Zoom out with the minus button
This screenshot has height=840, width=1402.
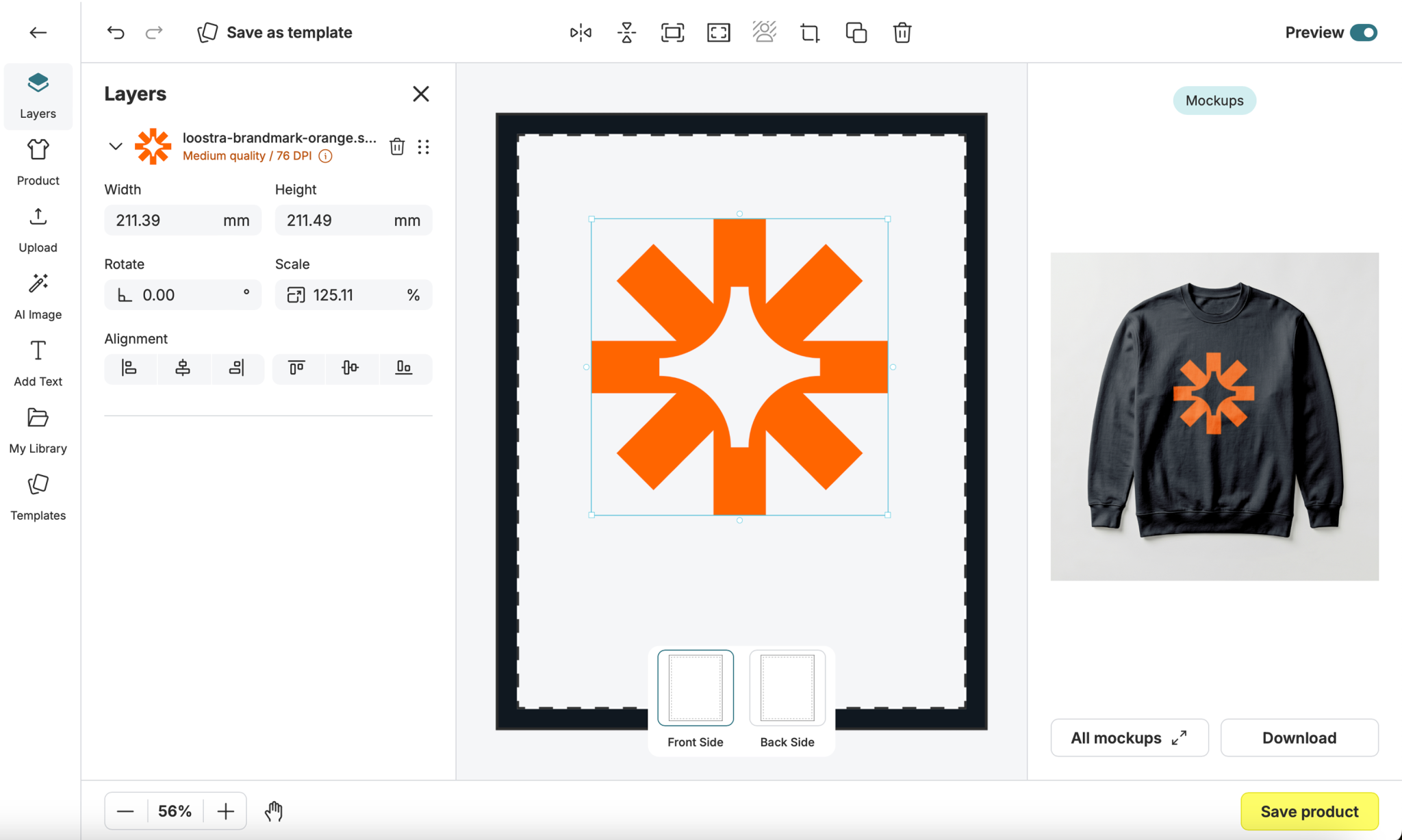(x=125, y=811)
